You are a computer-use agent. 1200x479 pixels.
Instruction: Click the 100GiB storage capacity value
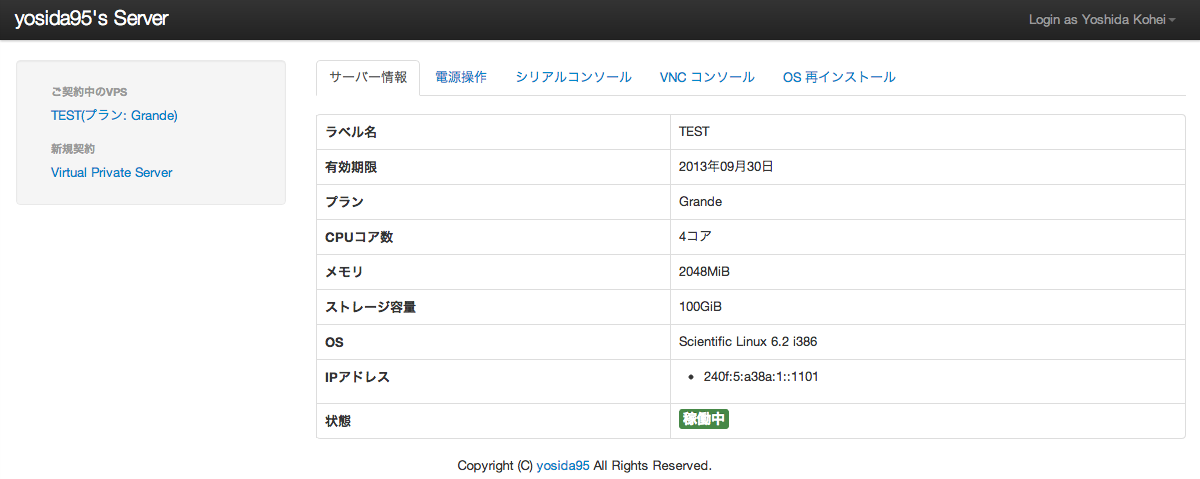[700, 307]
